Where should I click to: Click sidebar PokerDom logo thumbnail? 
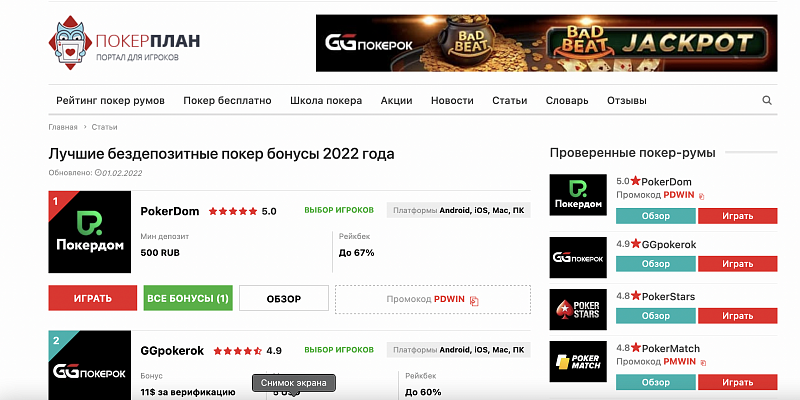tap(578, 195)
